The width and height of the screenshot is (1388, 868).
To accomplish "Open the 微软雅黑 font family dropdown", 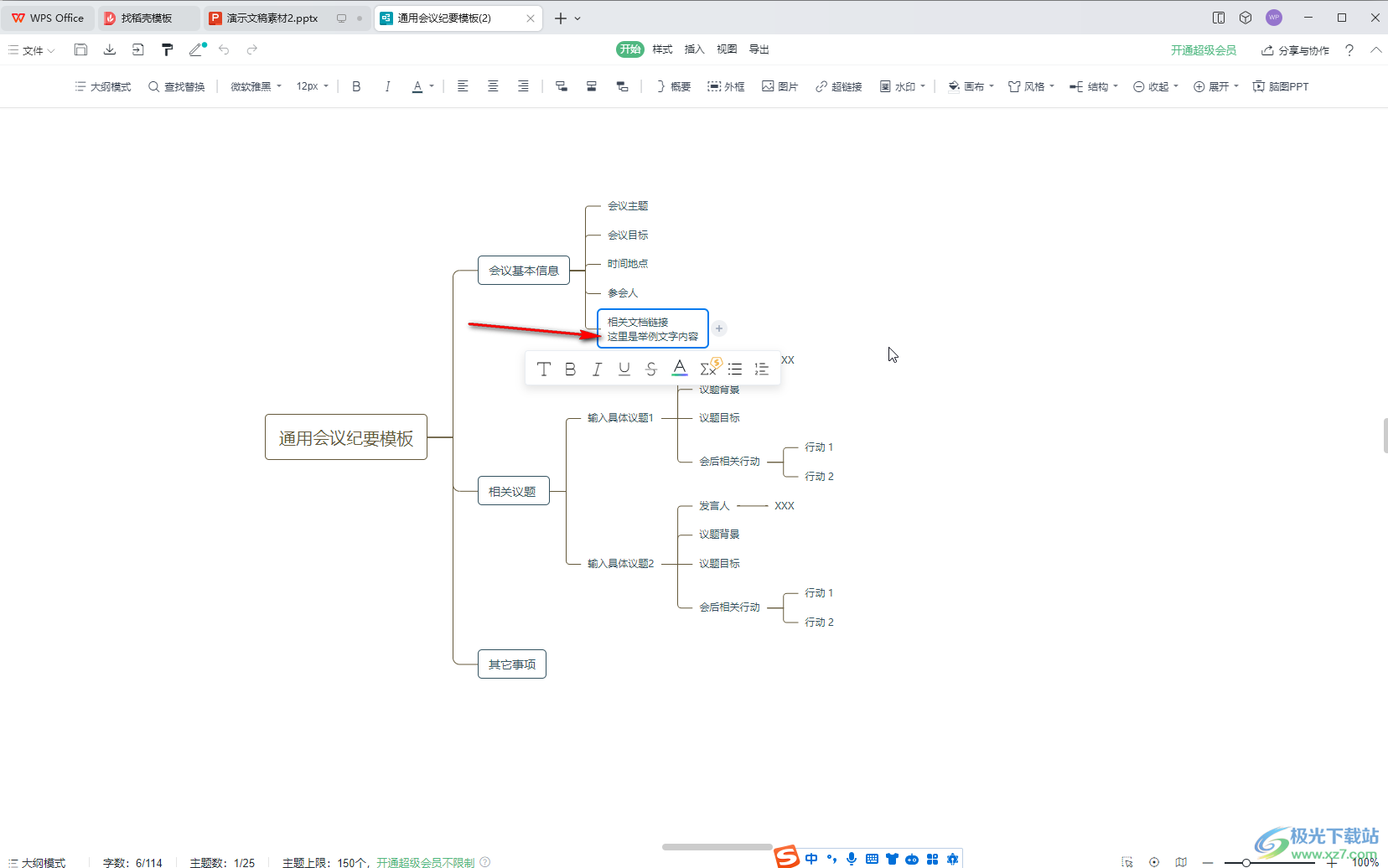I will (256, 86).
